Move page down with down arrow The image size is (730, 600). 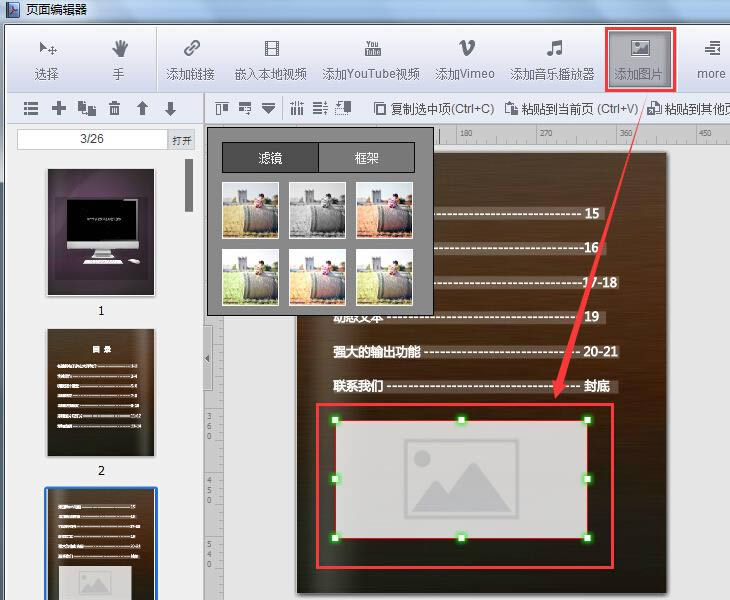click(x=170, y=108)
